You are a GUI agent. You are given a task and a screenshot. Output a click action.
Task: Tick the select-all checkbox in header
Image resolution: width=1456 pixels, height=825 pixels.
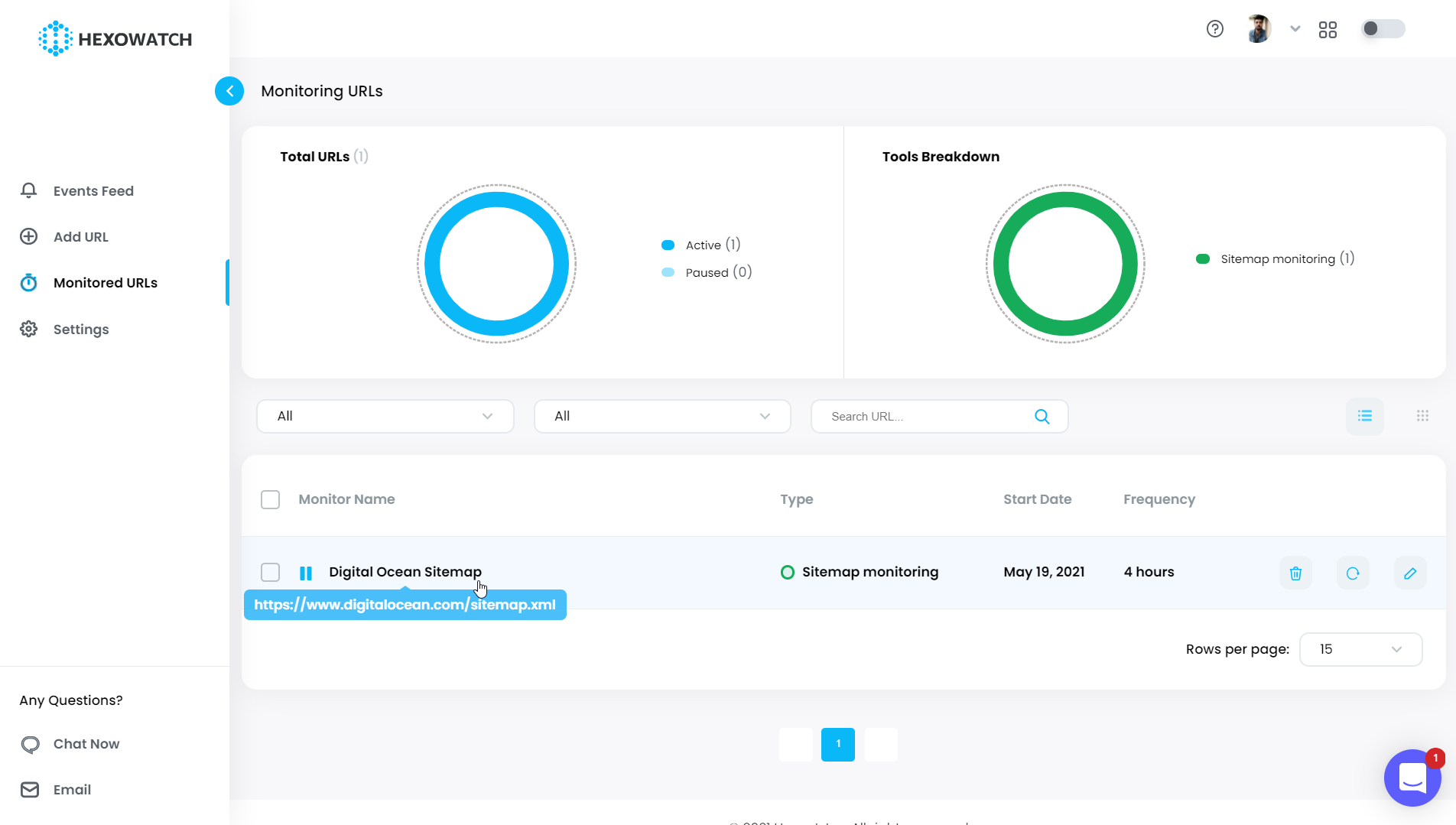click(x=270, y=499)
